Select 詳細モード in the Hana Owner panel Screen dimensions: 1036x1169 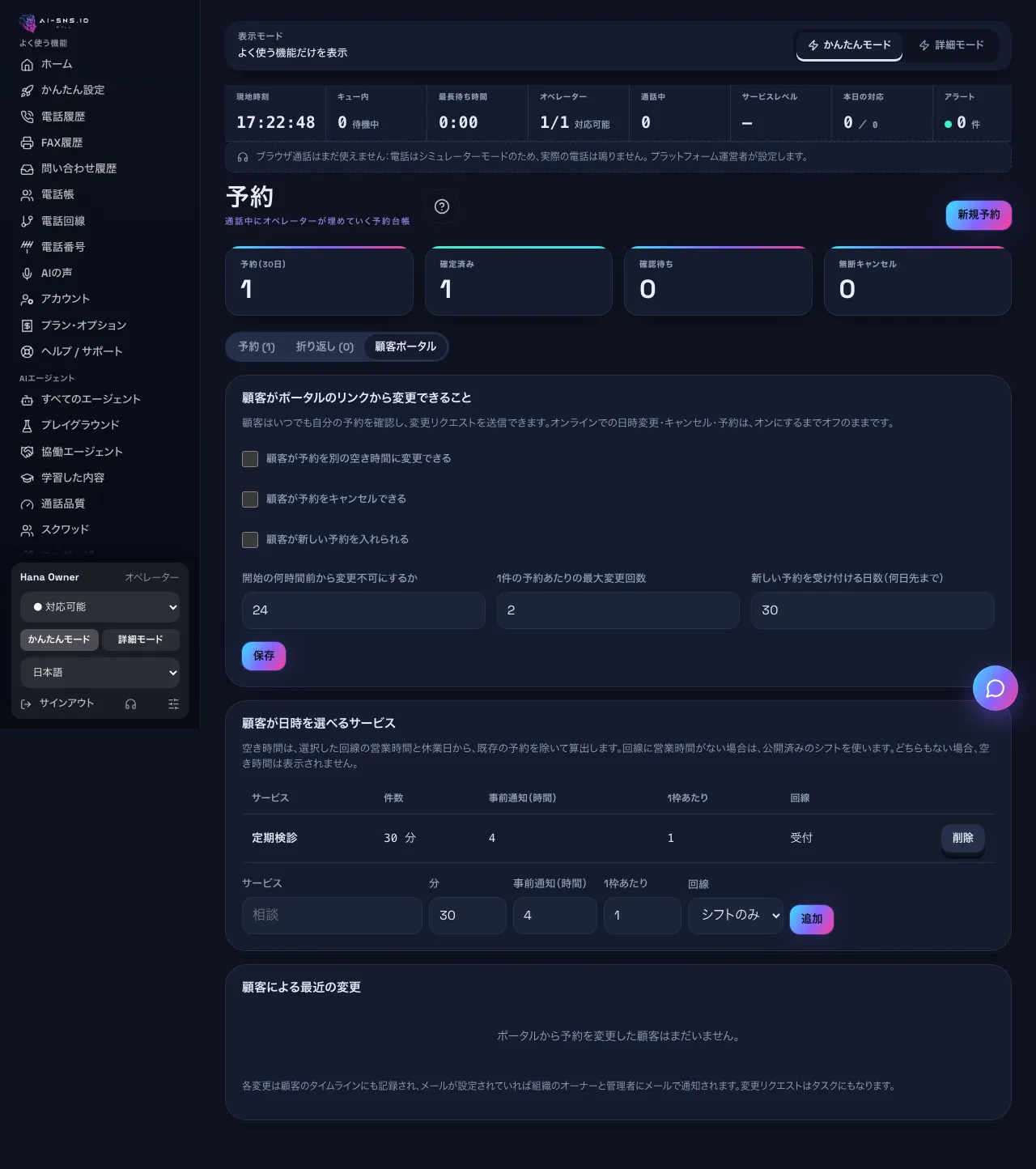pyautogui.click(x=141, y=640)
